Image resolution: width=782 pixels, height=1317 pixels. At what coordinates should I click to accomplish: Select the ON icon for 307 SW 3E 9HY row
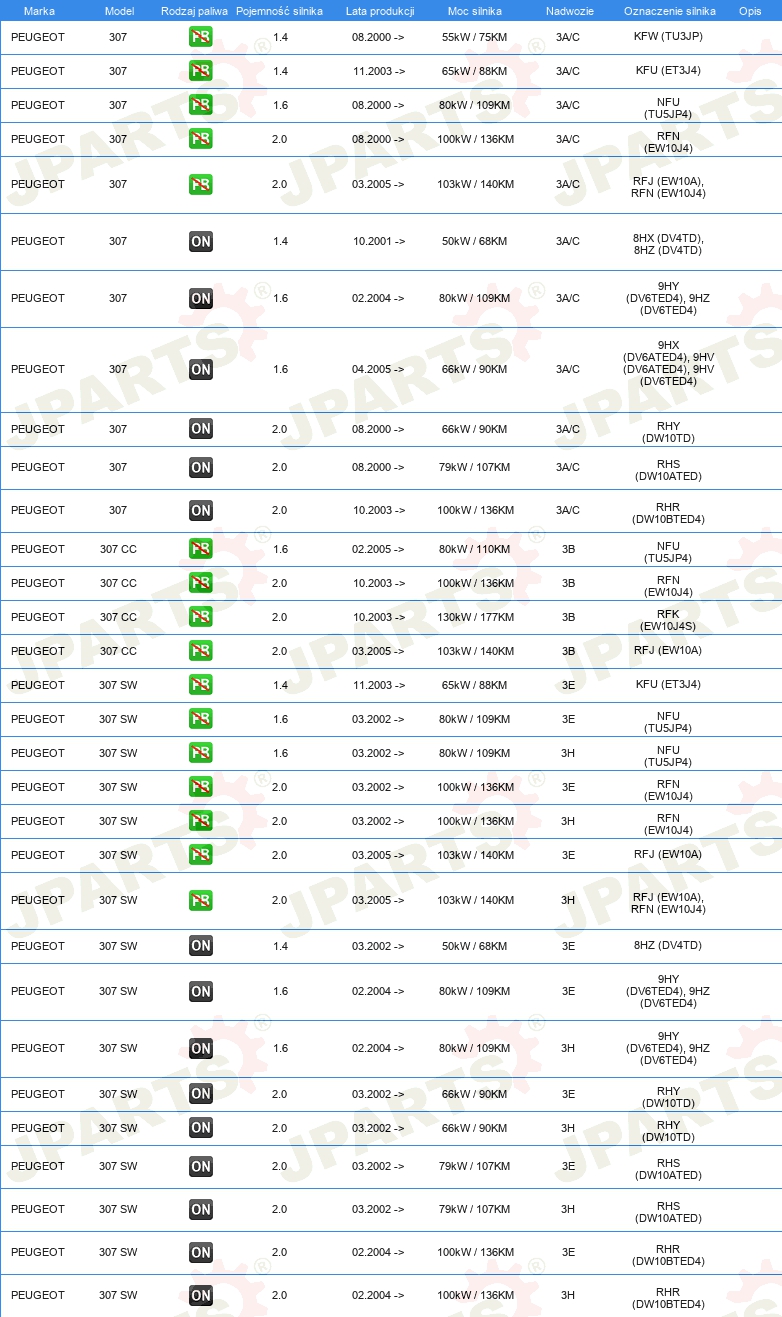pyautogui.click(x=201, y=992)
